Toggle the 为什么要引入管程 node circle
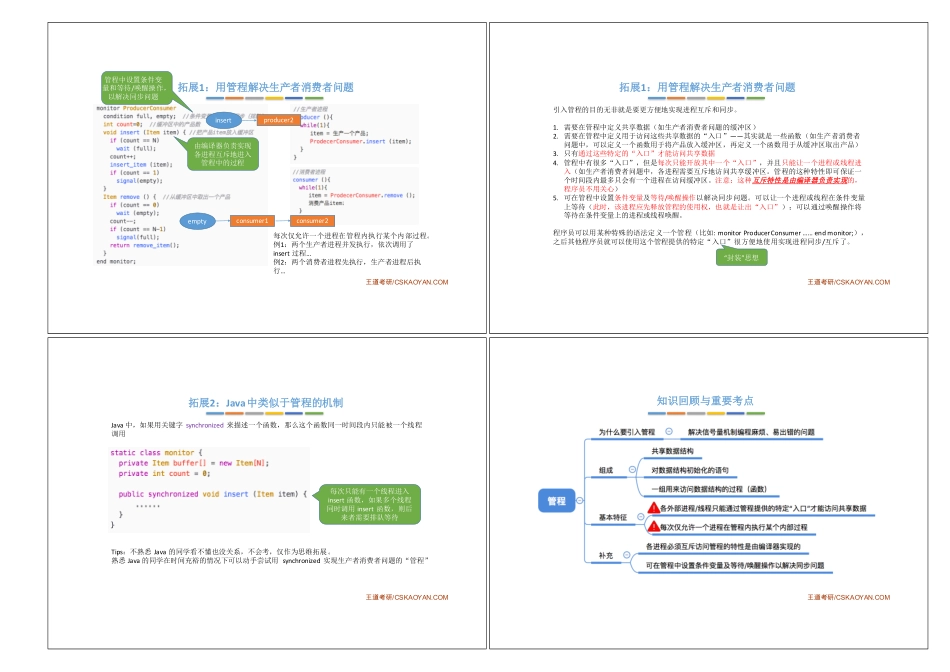The width and height of the screenshot is (950, 672). pos(668,431)
